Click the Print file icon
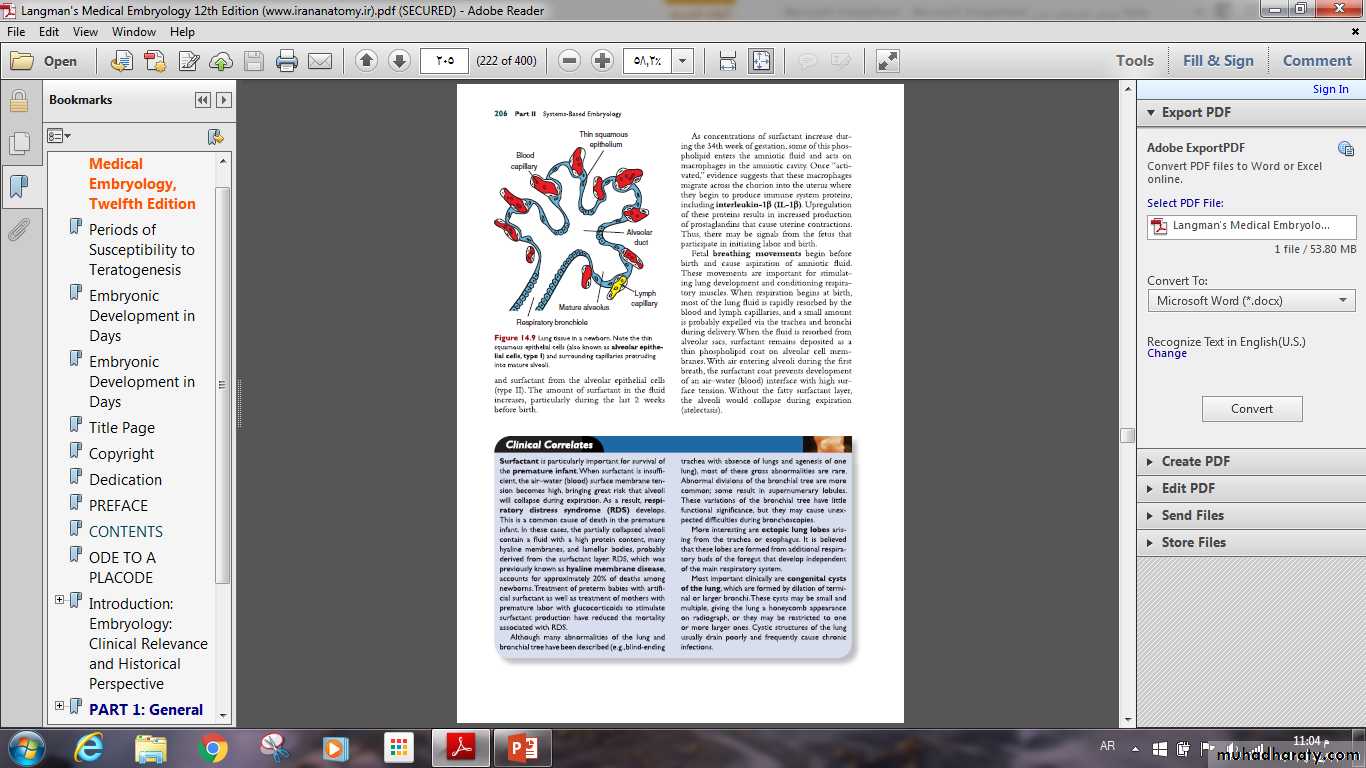1366x768 pixels. (287, 61)
